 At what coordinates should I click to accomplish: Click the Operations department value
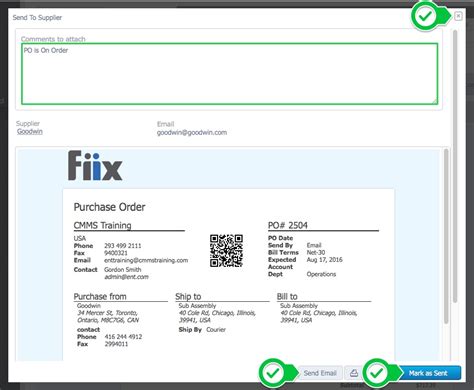click(x=321, y=274)
